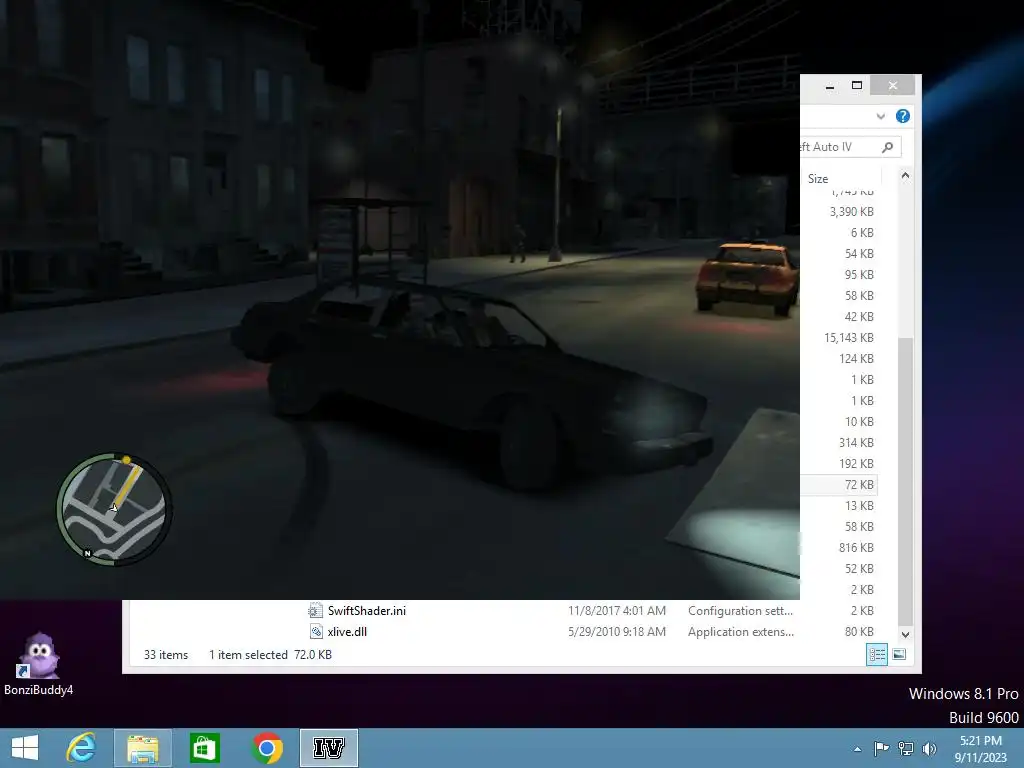Launch Google Chrome from taskbar
The height and width of the screenshot is (768, 1024).
tap(266, 748)
